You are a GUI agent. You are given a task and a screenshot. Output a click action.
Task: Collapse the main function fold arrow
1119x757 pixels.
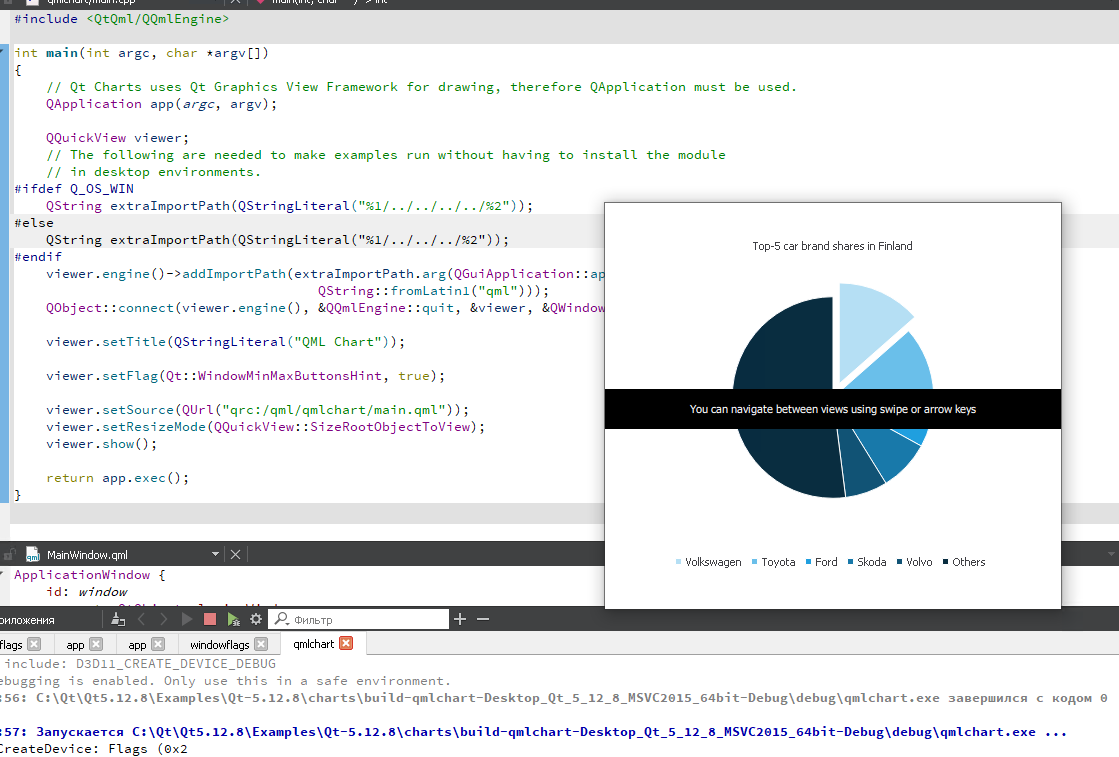(x=3, y=52)
